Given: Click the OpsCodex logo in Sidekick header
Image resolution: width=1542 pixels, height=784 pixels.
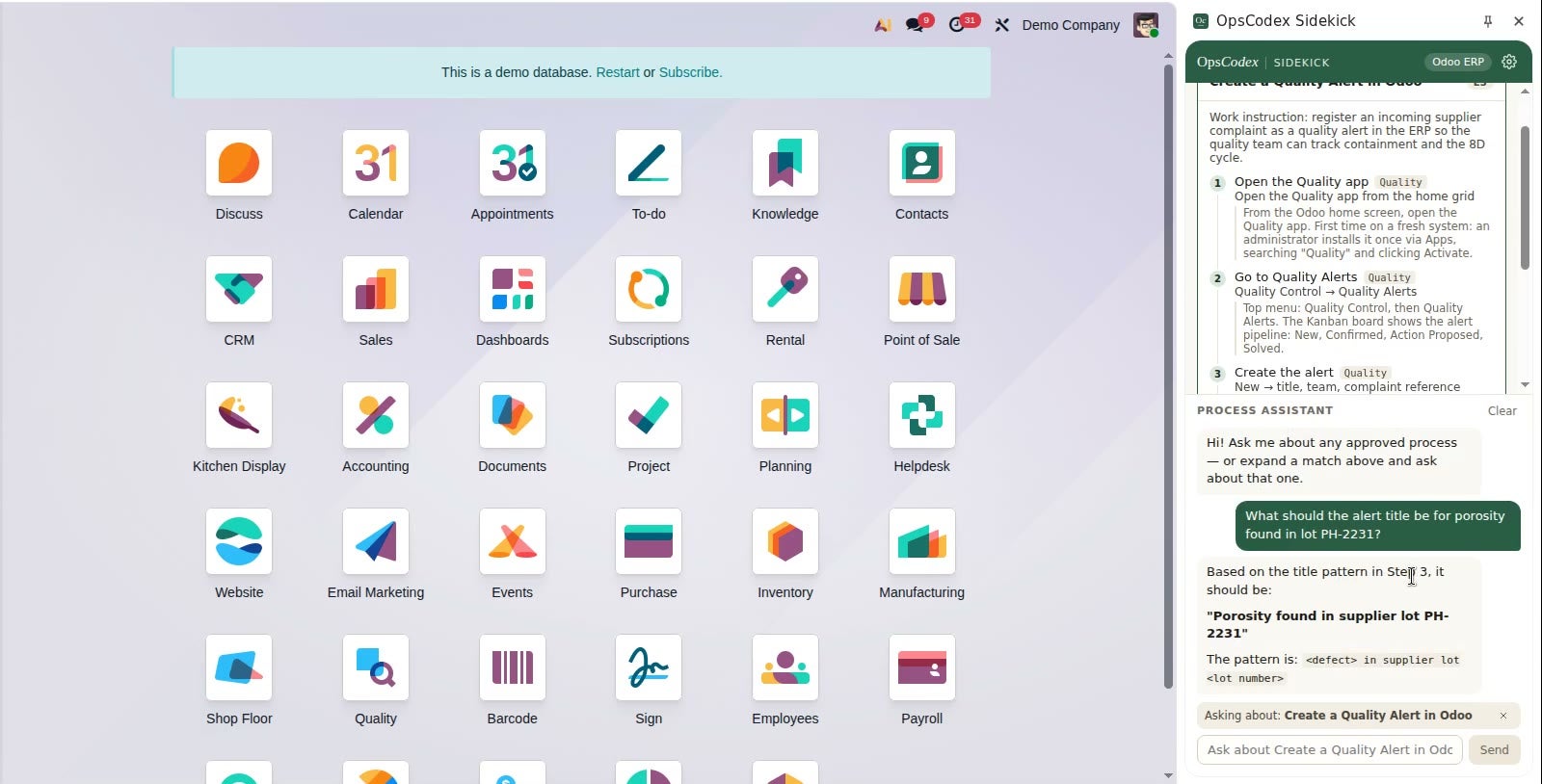Looking at the screenshot, I should click(x=1227, y=62).
